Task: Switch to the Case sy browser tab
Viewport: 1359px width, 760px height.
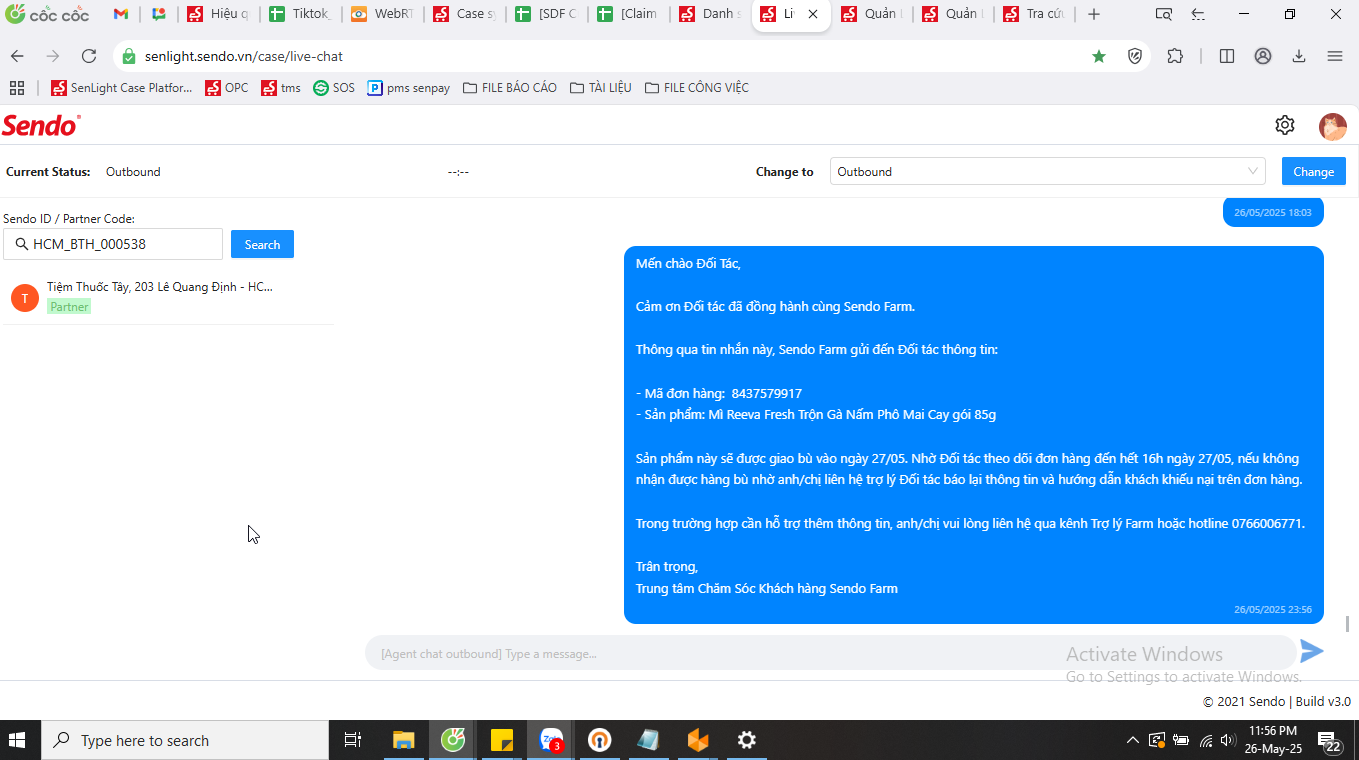Action: point(464,14)
